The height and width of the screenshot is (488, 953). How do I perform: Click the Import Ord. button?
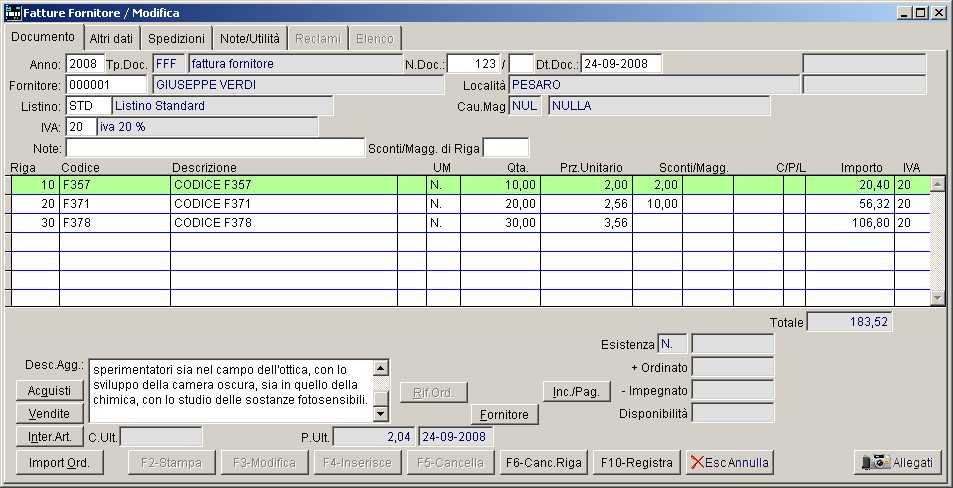(60, 462)
